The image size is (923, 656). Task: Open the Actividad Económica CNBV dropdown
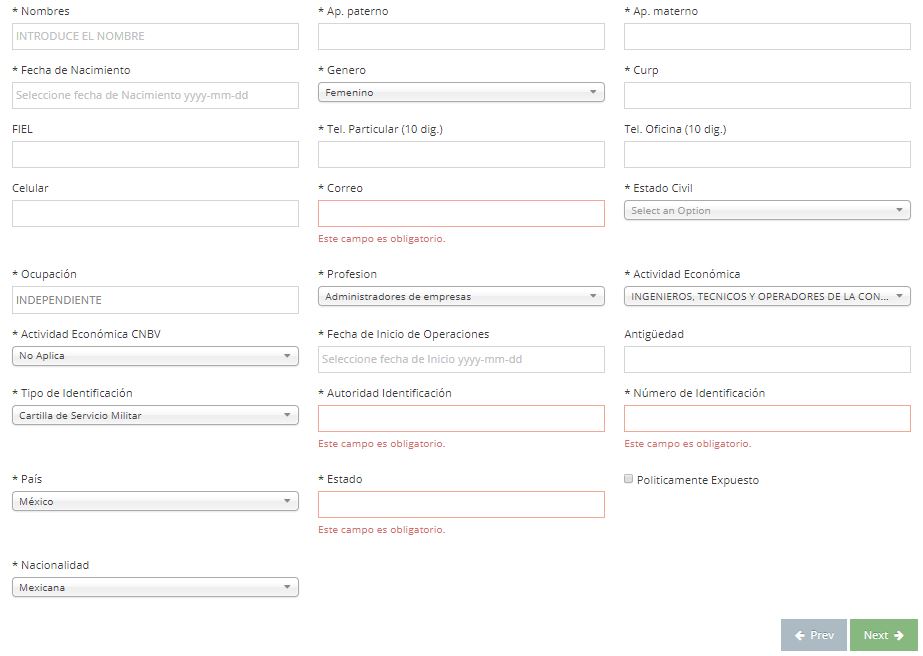pos(155,356)
